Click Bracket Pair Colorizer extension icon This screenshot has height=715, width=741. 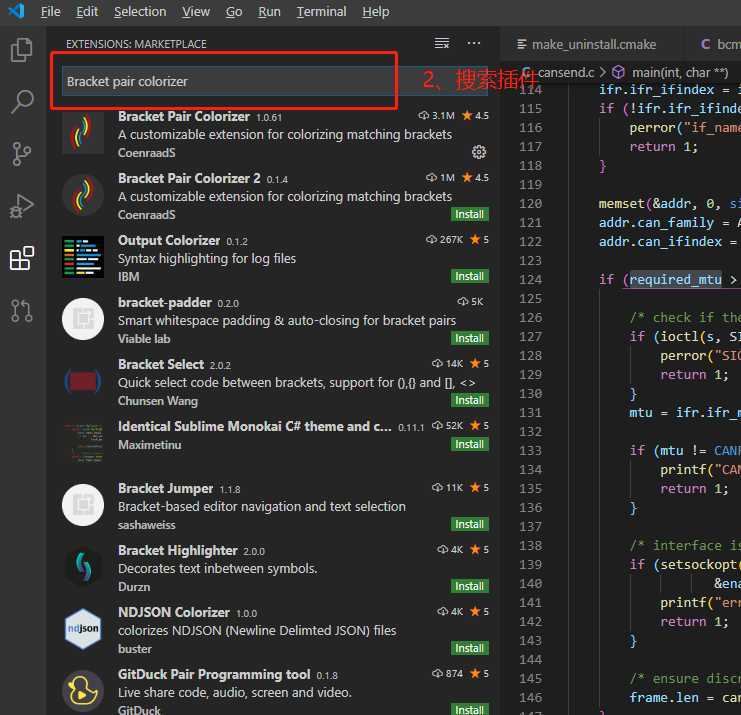(83, 133)
